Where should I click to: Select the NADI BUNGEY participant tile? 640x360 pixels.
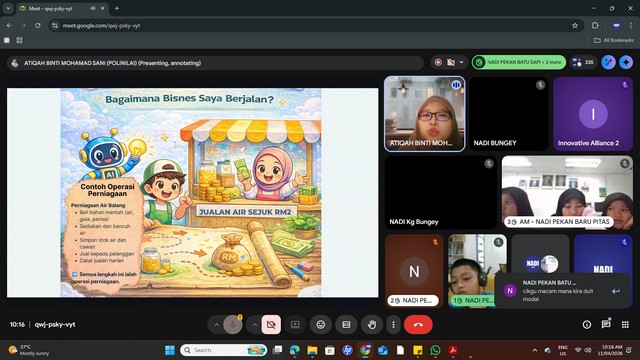(x=509, y=114)
